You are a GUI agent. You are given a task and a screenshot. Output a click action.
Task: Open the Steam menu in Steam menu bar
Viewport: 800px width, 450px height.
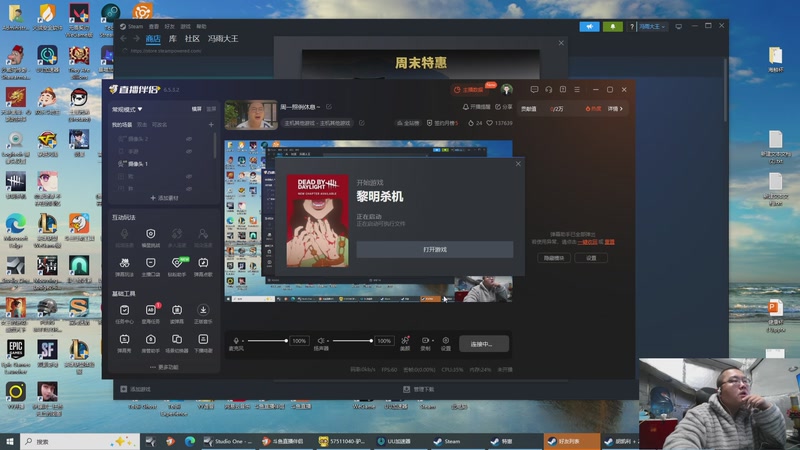[135, 27]
